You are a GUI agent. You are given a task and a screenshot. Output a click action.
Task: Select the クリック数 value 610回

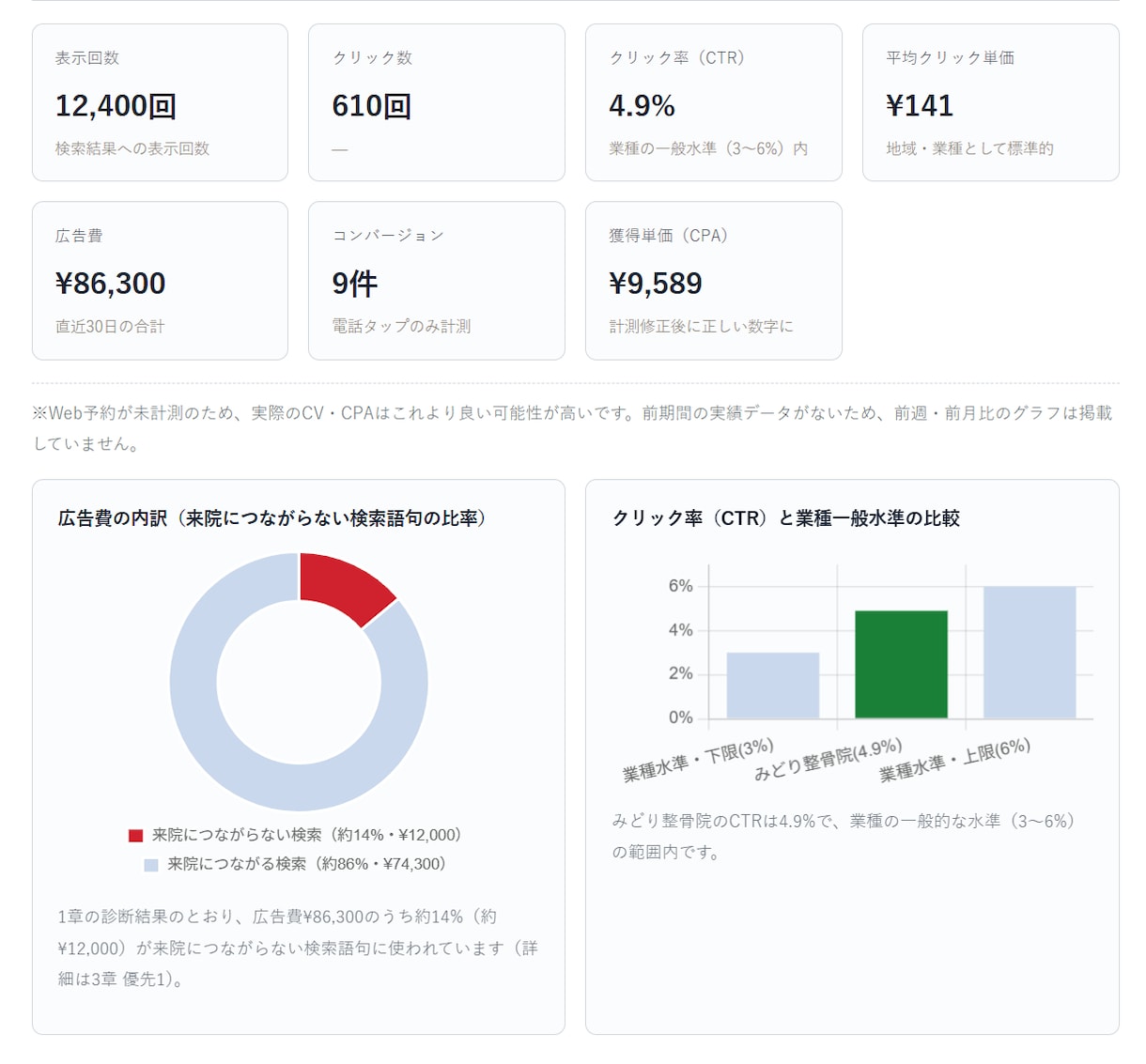(x=372, y=106)
